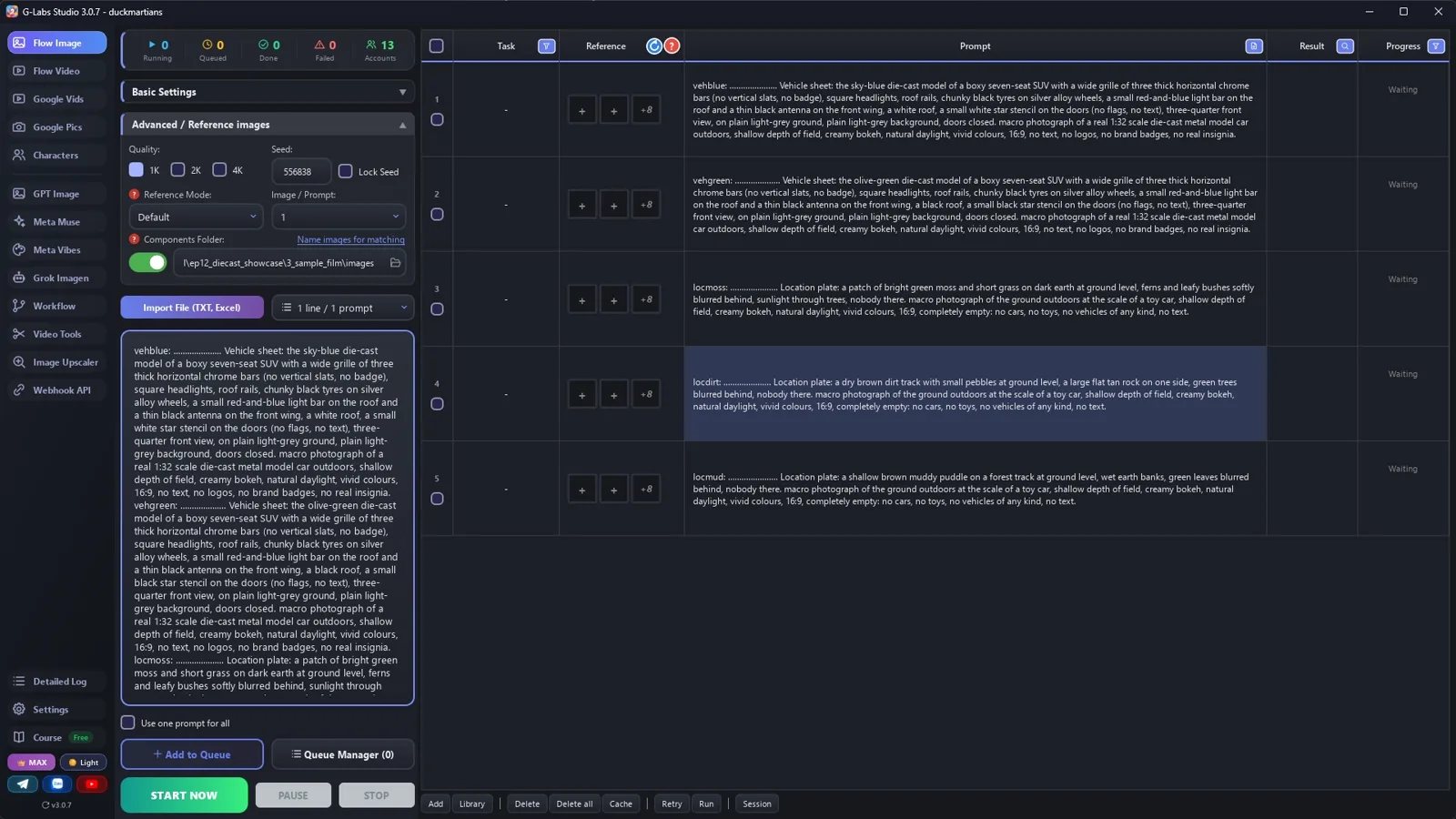Image resolution: width=1456 pixels, height=819 pixels.
Task: Click the YouTube icon in sidebar footer
Action: click(91, 784)
